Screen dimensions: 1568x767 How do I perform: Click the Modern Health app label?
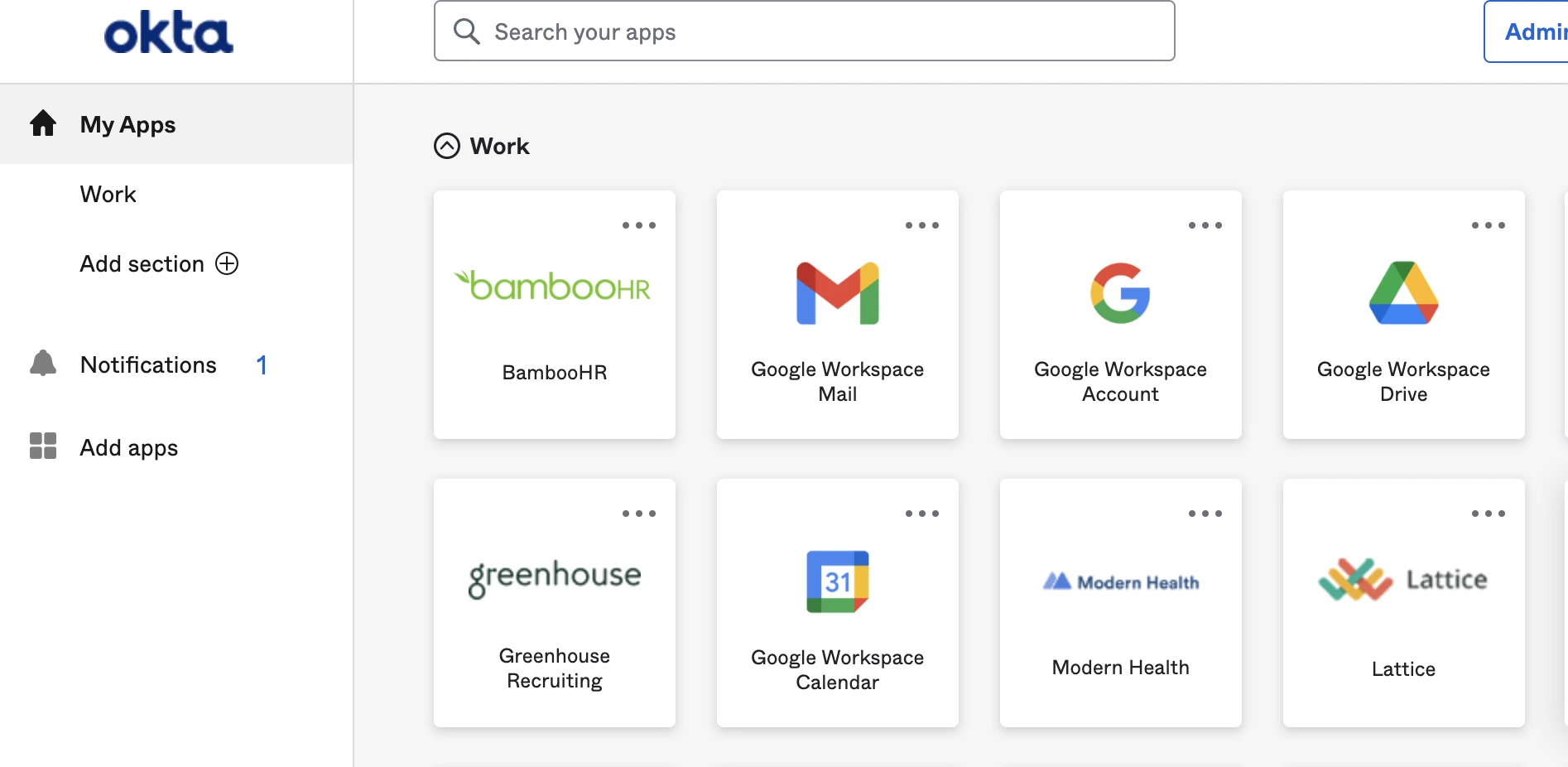(1121, 668)
